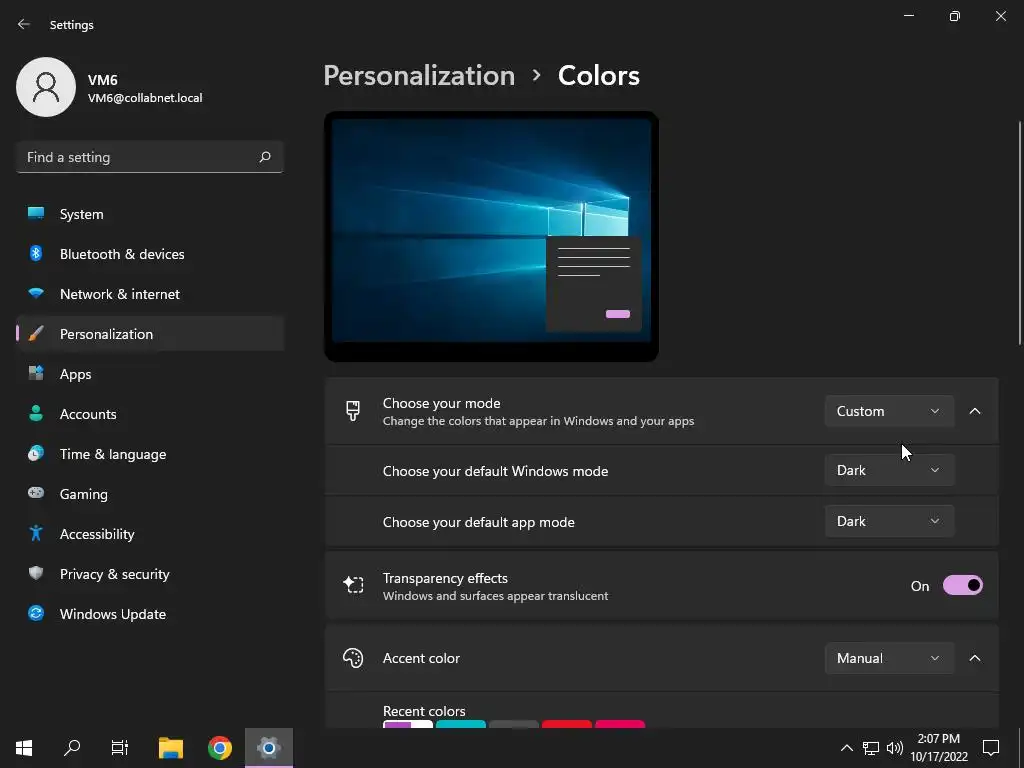Go to Gaming settings
The width and height of the screenshot is (1024, 768).
150,493
